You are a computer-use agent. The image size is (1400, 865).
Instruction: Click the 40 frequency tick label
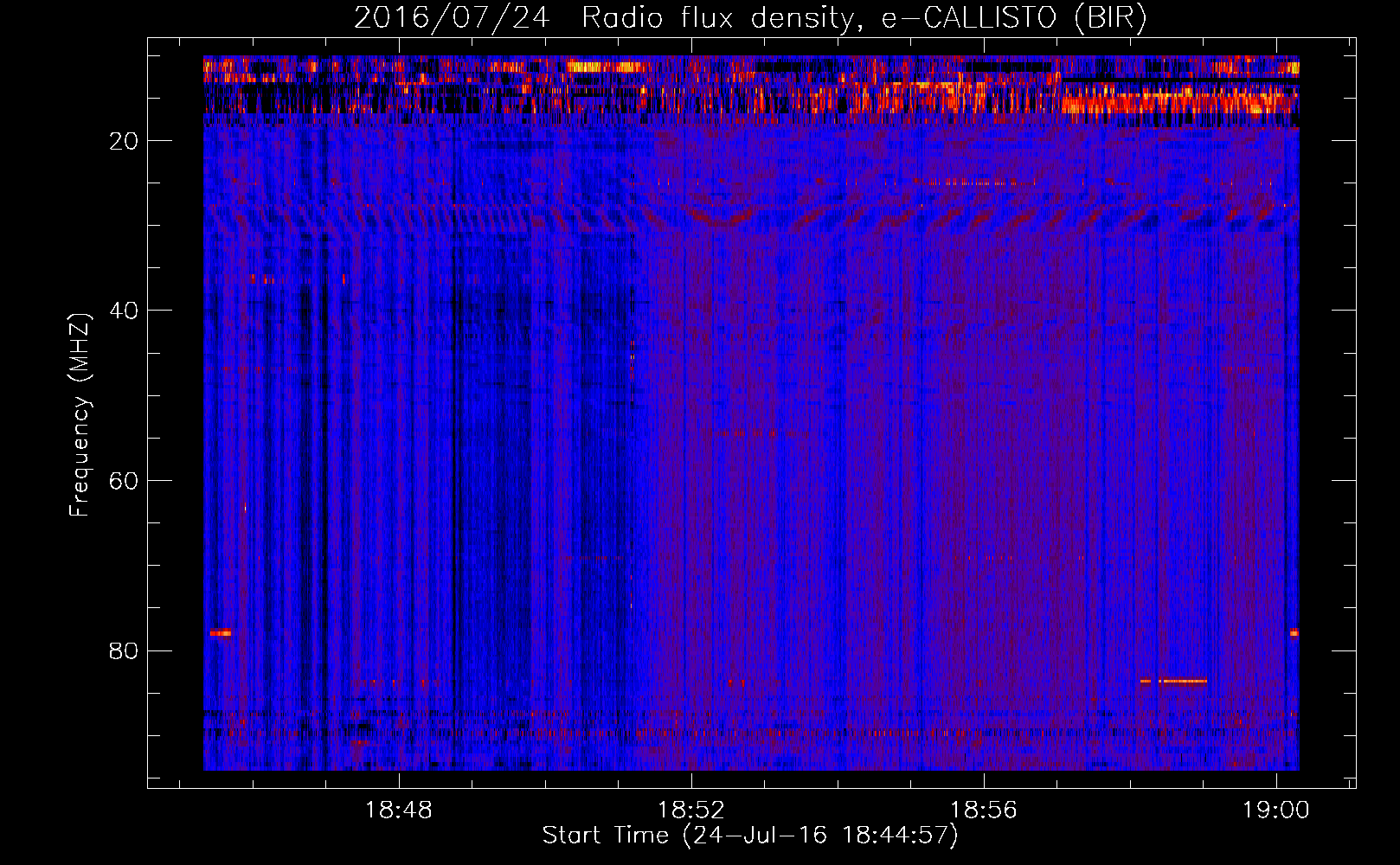[124, 311]
